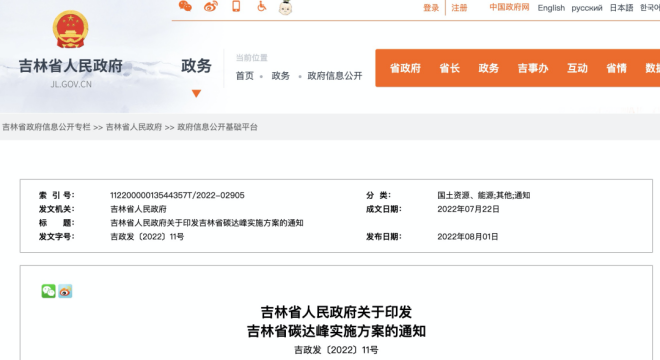
Task: Open the WeChat icon in top bar
Action: click(185, 6)
